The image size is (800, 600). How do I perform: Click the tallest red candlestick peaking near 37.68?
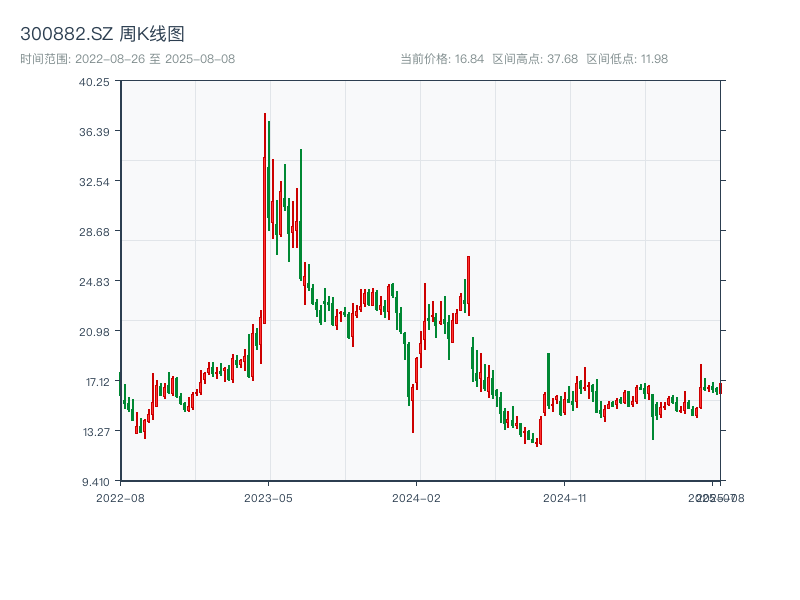265,218
